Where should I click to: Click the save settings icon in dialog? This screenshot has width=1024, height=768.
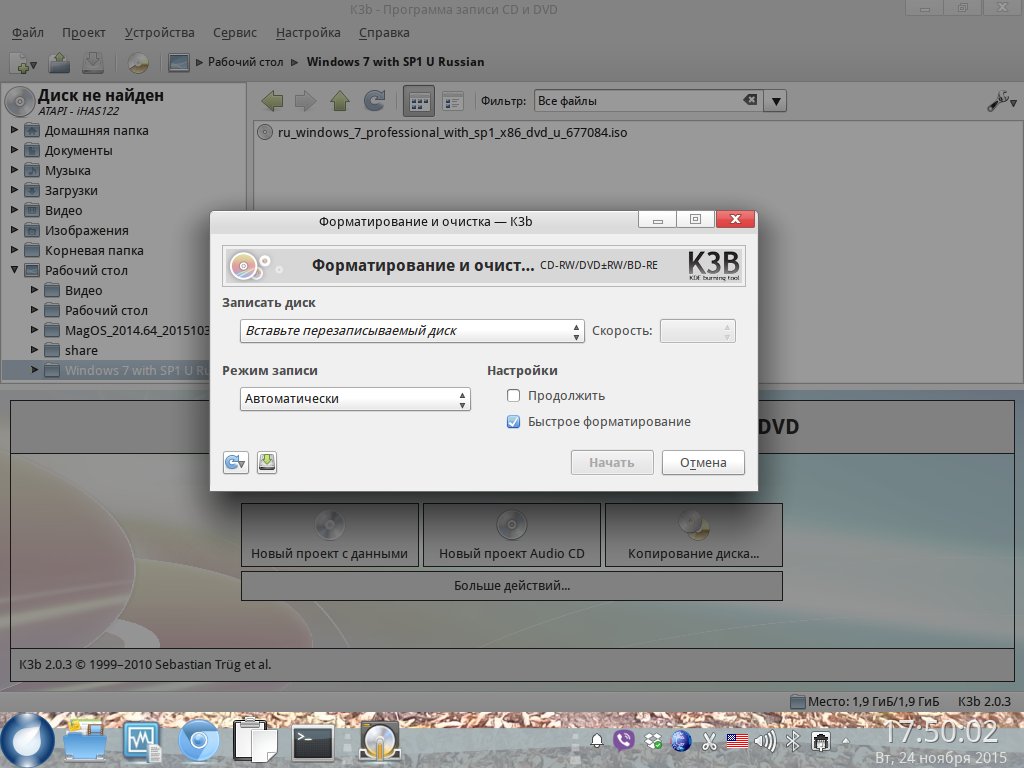click(x=266, y=462)
